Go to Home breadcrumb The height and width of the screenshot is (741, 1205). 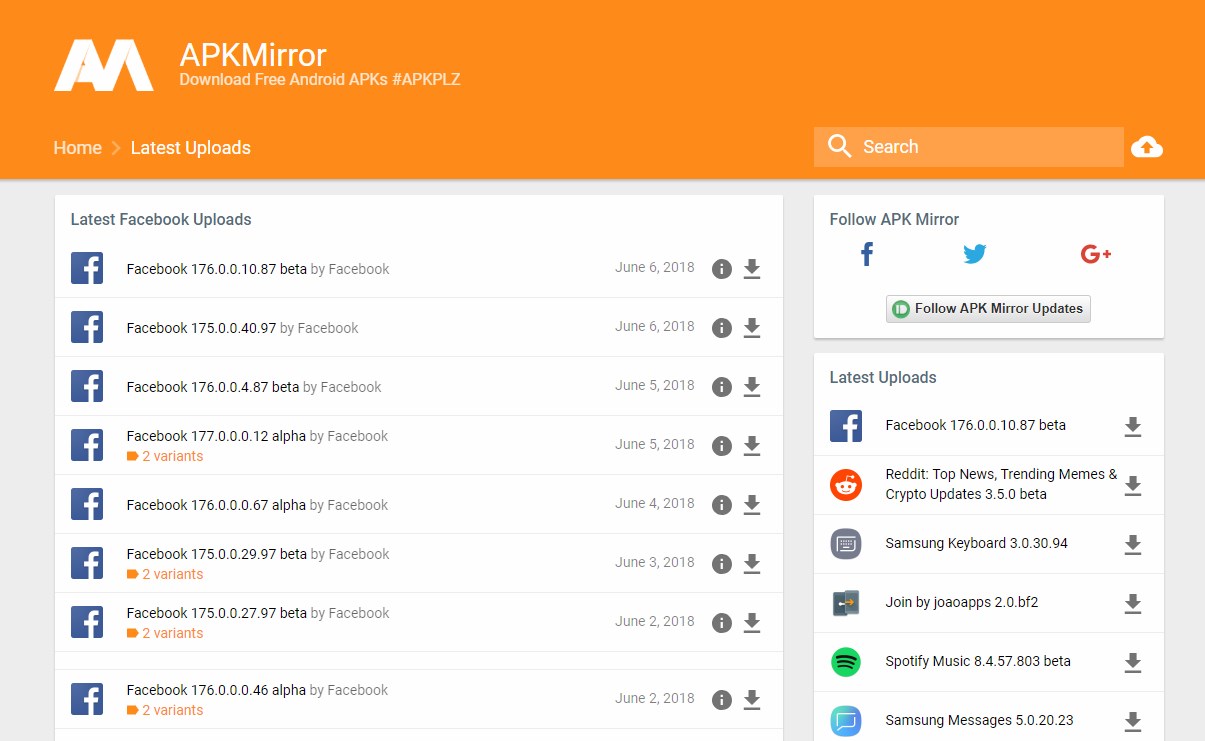pos(78,148)
